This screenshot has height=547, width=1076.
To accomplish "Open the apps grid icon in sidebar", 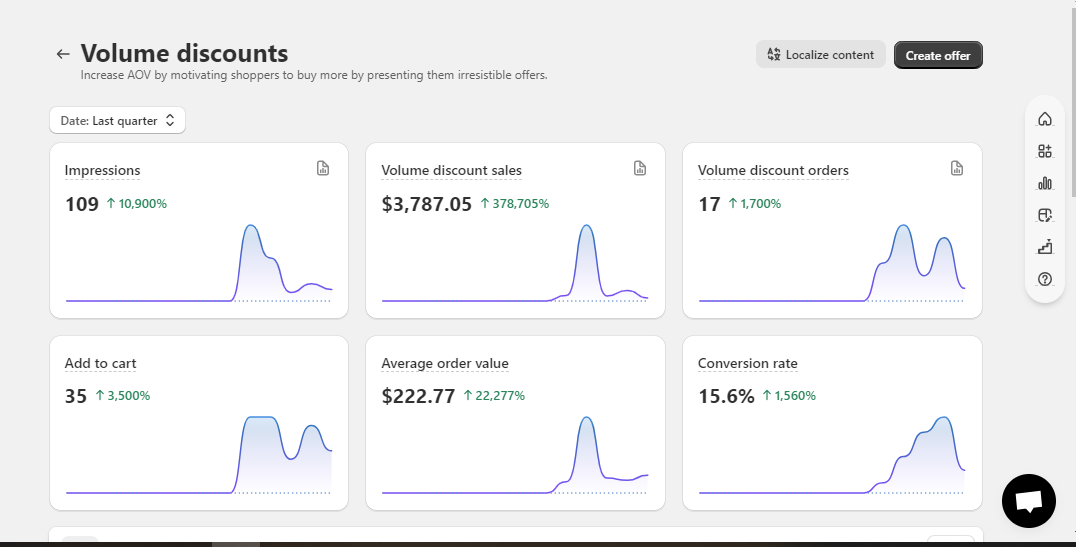I will [x=1044, y=151].
